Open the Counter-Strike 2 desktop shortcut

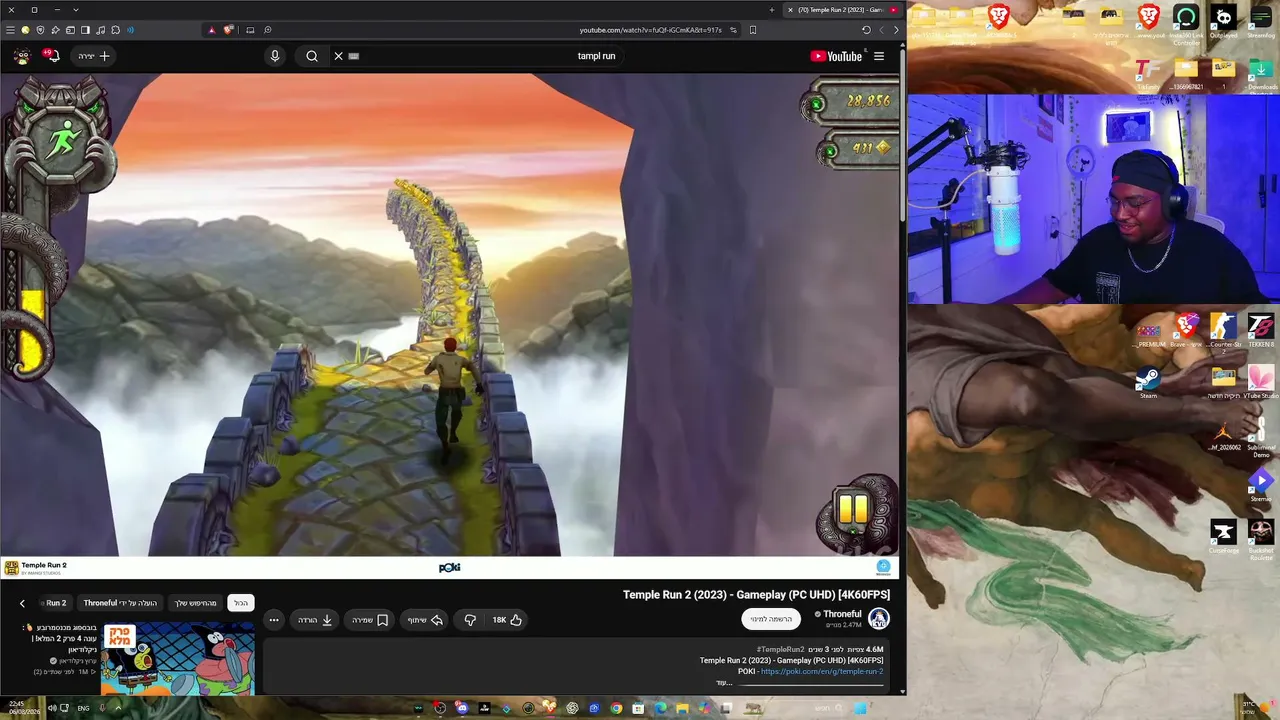(1223, 333)
